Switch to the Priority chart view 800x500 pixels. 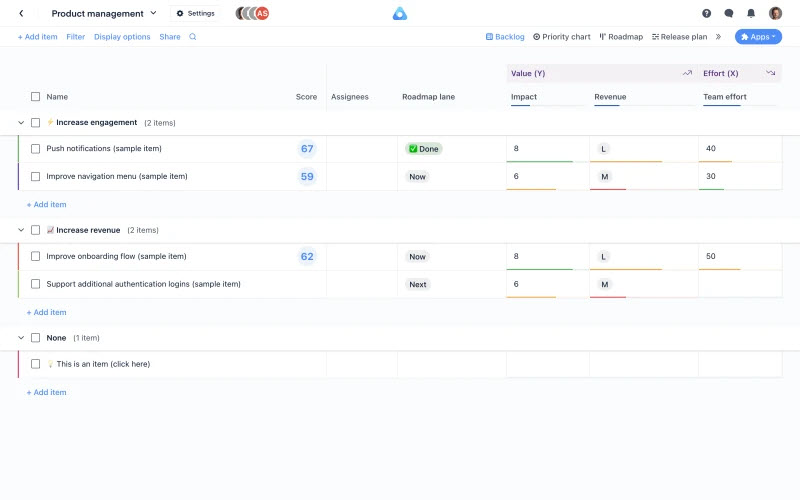(x=561, y=37)
